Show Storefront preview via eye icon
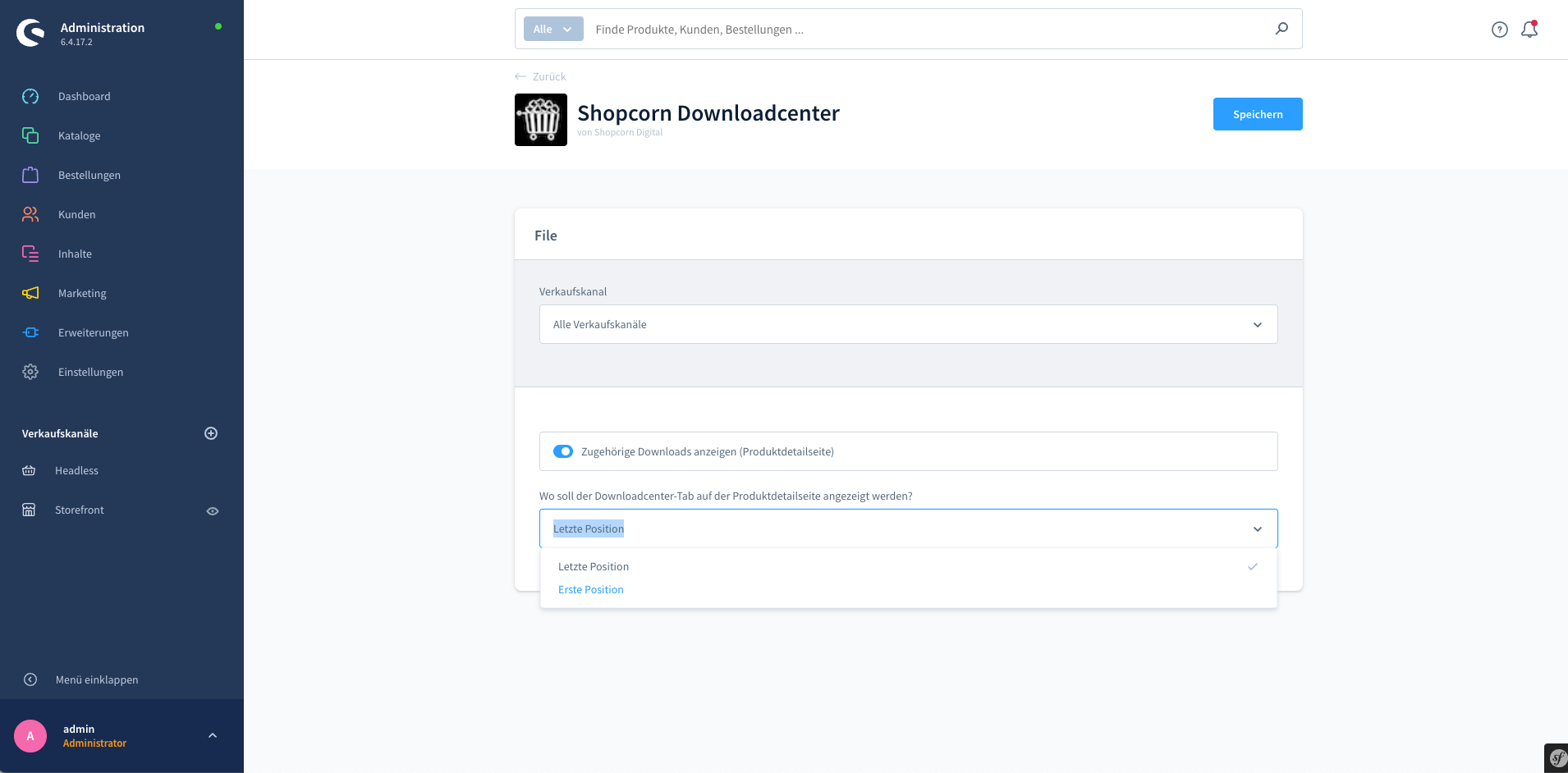The width and height of the screenshot is (1568, 773). tap(213, 510)
